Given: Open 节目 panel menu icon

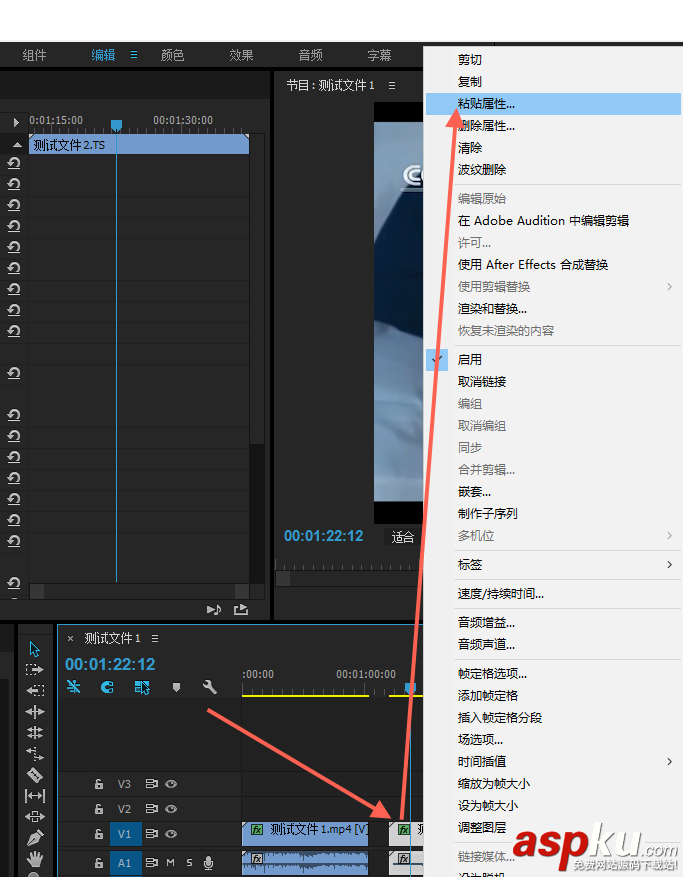Looking at the screenshot, I should (x=392, y=86).
